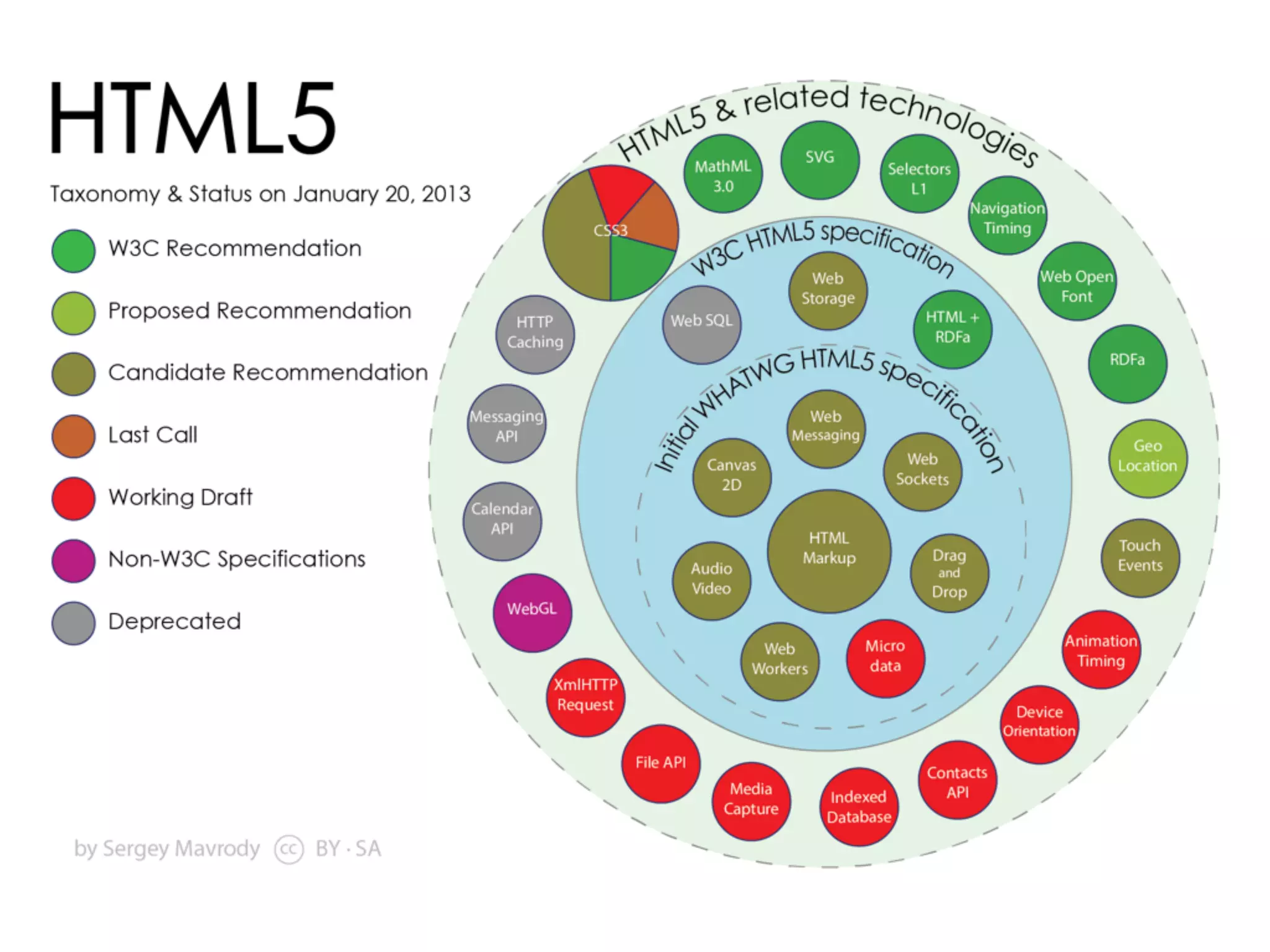Click the by Sergey Mavrody credit text
1270x952 pixels.
(x=166, y=849)
